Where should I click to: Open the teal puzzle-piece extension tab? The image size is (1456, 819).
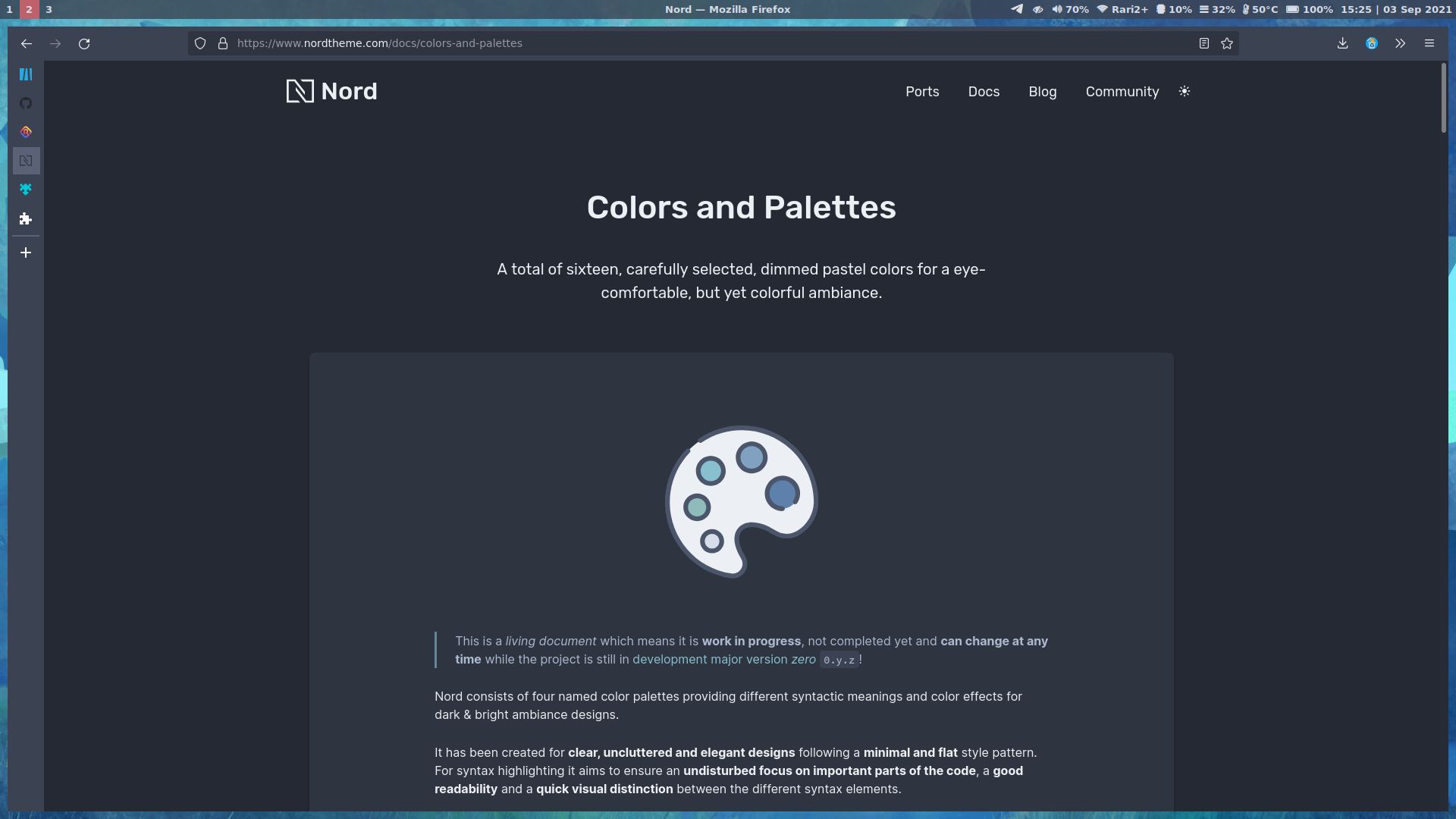point(26,190)
